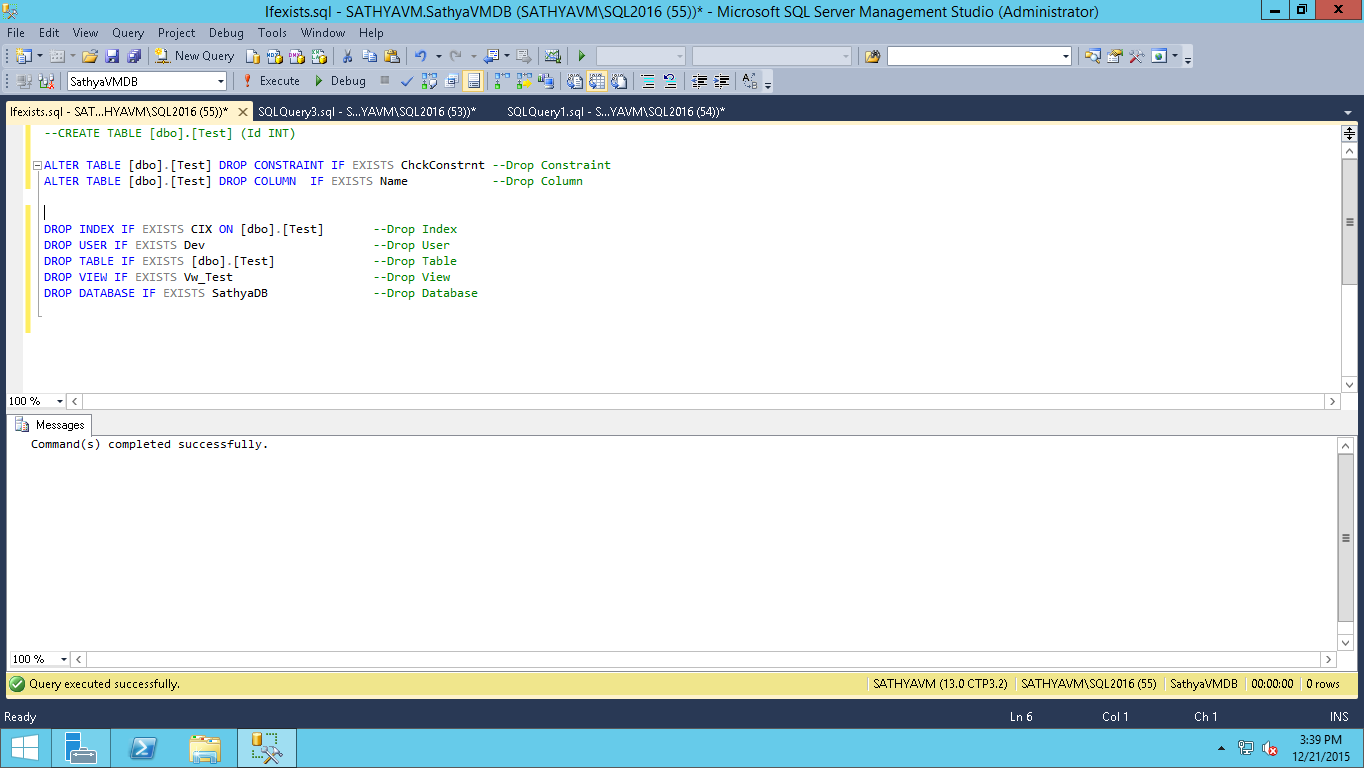Screen dimensions: 1364x768
Task: Uncomment the selected lines icon
Action: 669,81
